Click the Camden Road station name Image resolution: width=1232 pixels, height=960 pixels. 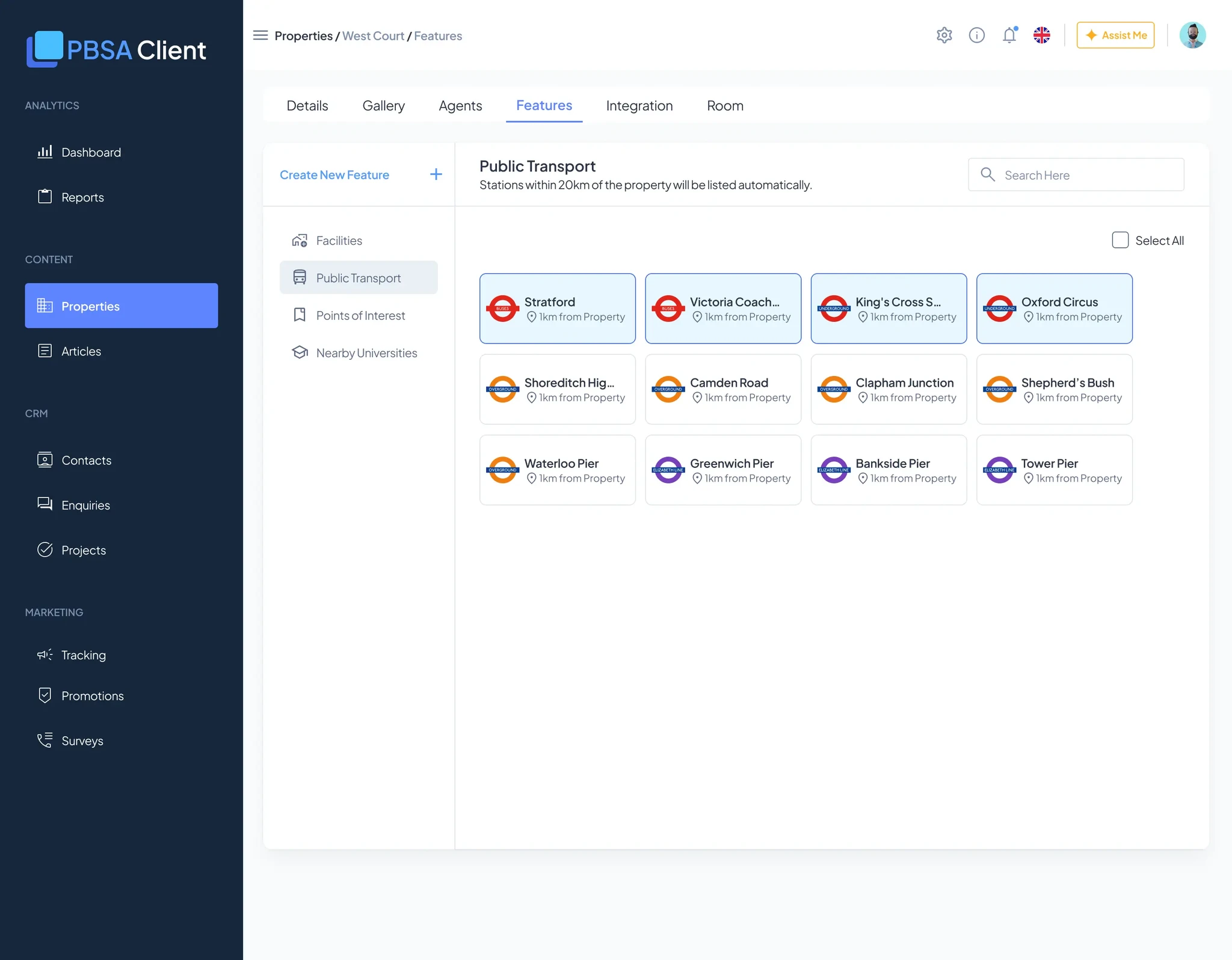[729, 383]
